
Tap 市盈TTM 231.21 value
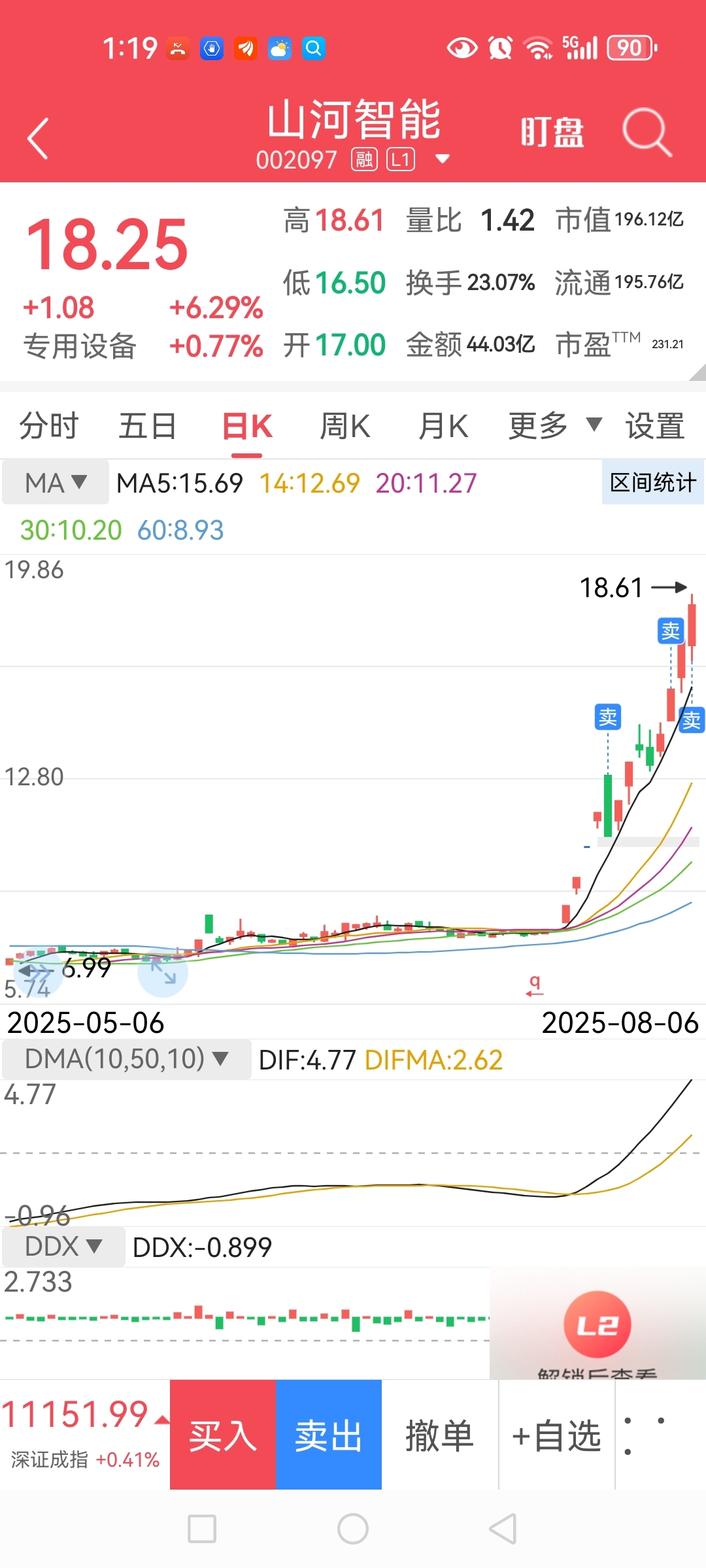pyautogui.click(x=619, y=344)
